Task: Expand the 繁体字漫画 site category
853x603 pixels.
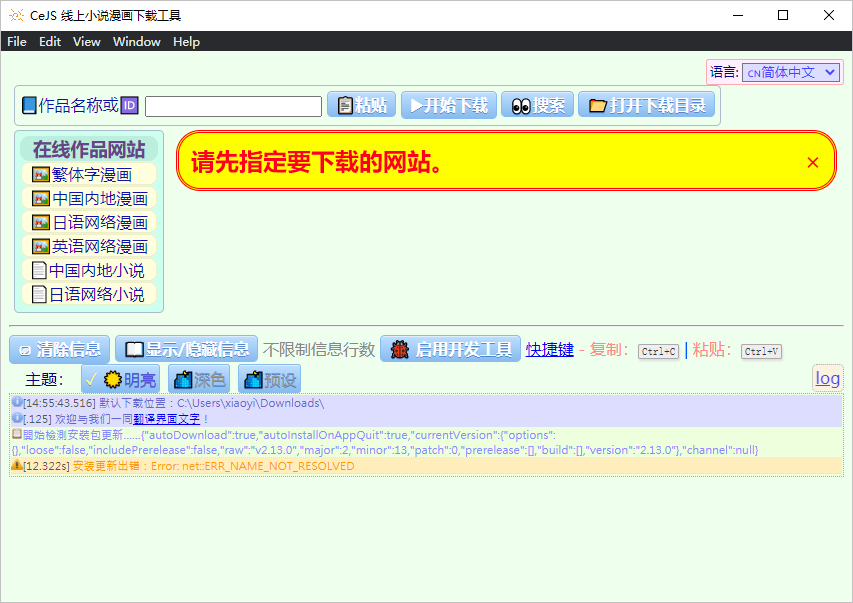Action: (x=89, y=175)
